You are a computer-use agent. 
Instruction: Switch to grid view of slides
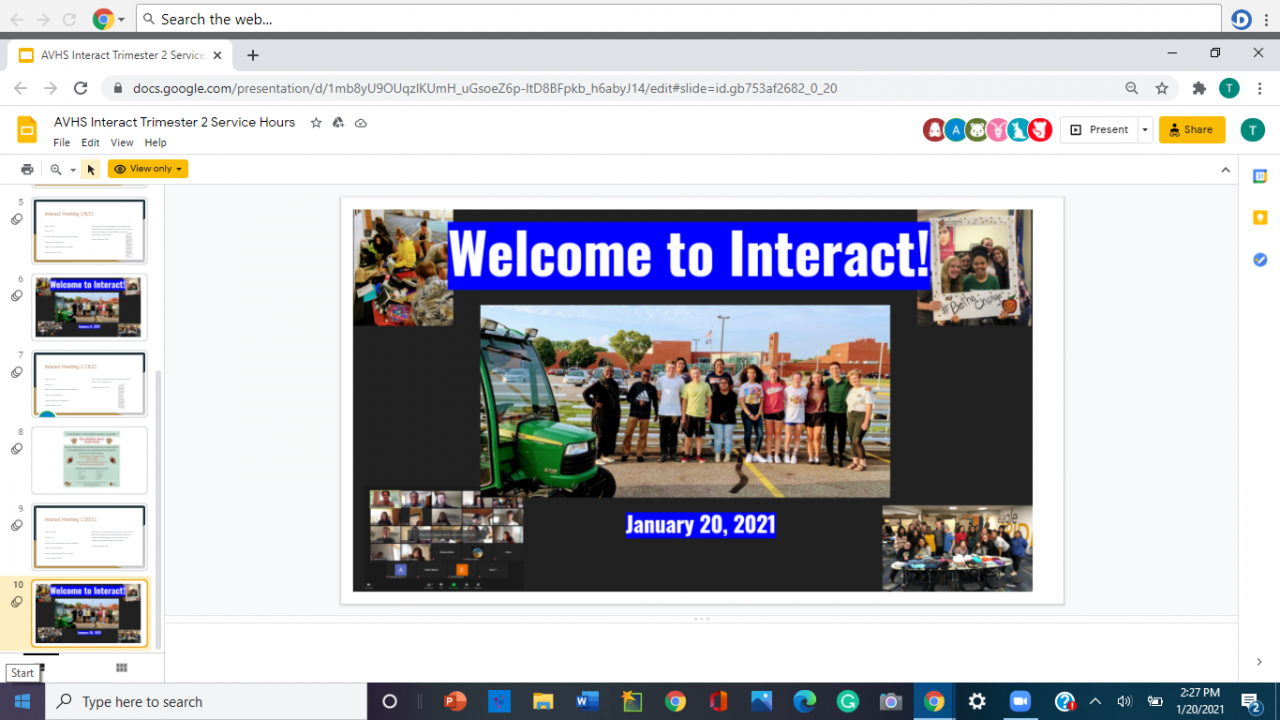(x=122, y=667)
